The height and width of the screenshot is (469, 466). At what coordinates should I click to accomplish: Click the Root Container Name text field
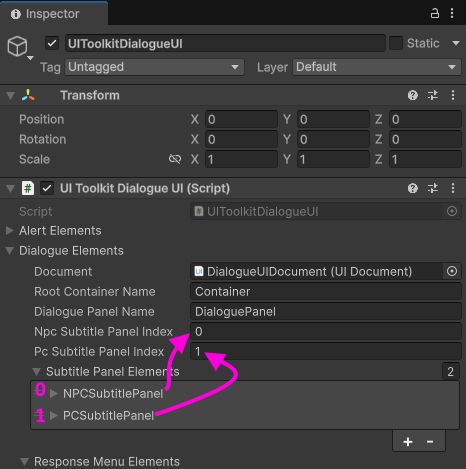326,292
